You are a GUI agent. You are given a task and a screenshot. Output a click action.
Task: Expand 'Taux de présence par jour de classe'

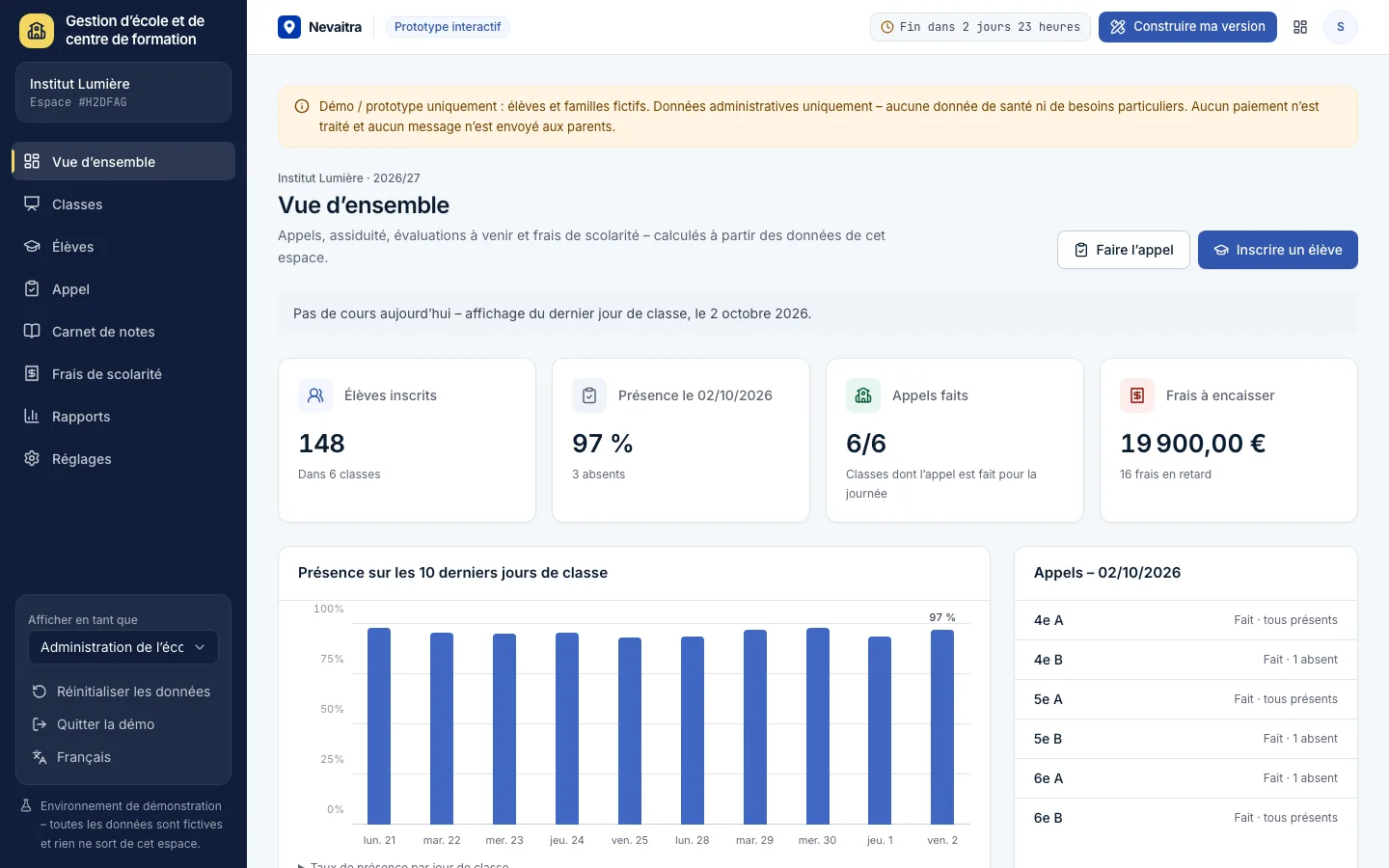(403, 864)
